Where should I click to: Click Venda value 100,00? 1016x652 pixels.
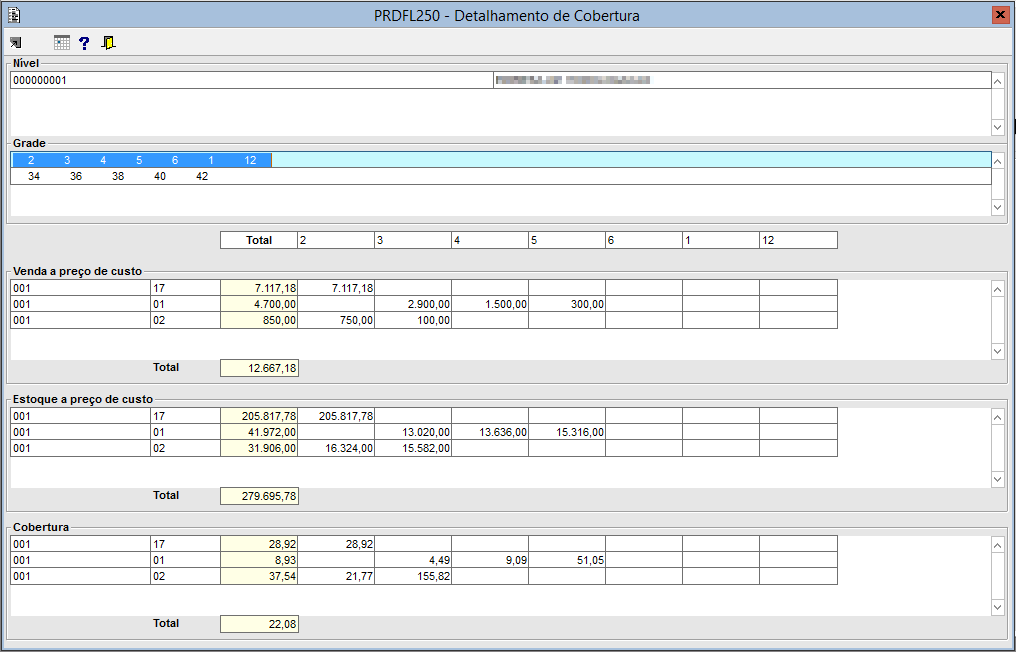click(413, 320)
